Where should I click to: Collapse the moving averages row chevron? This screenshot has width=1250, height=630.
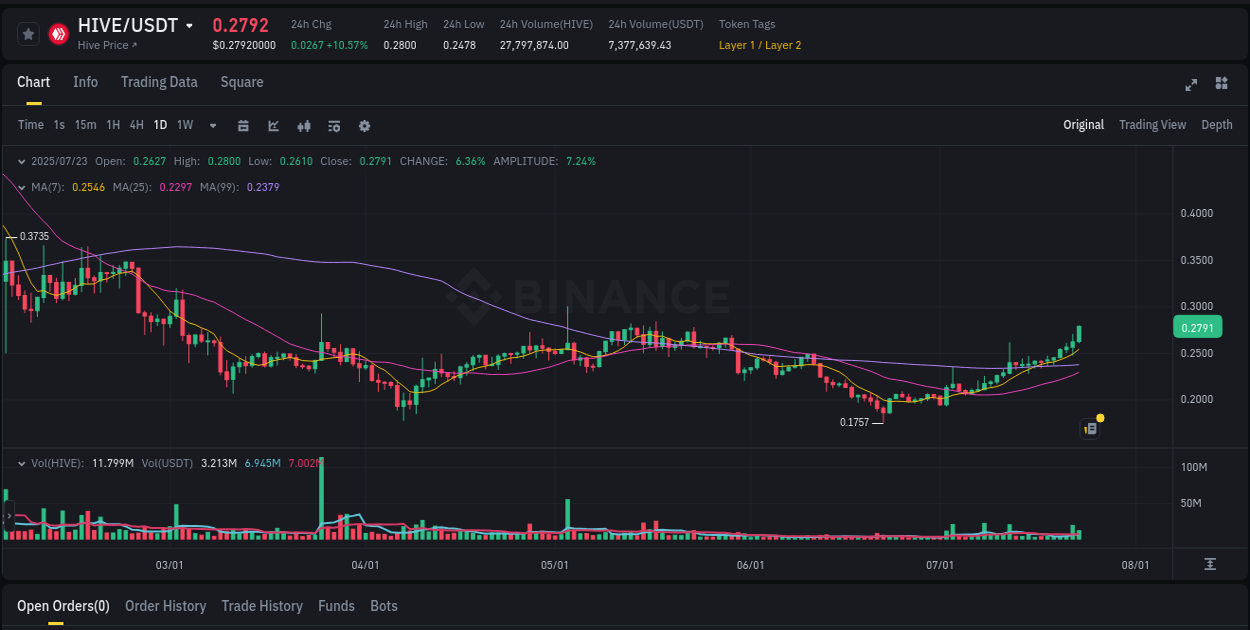click(21, 186)
